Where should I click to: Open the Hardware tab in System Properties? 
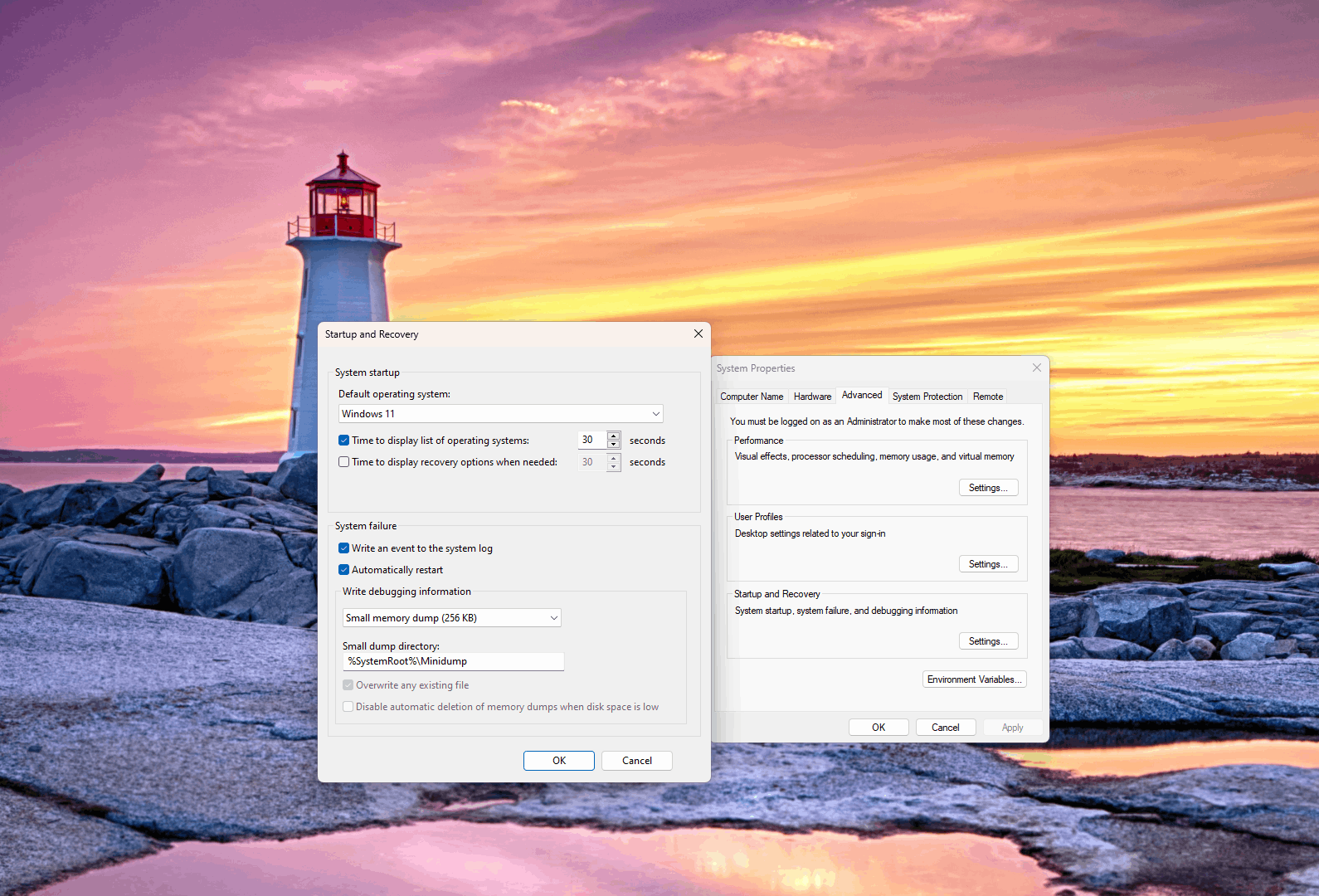812,397
